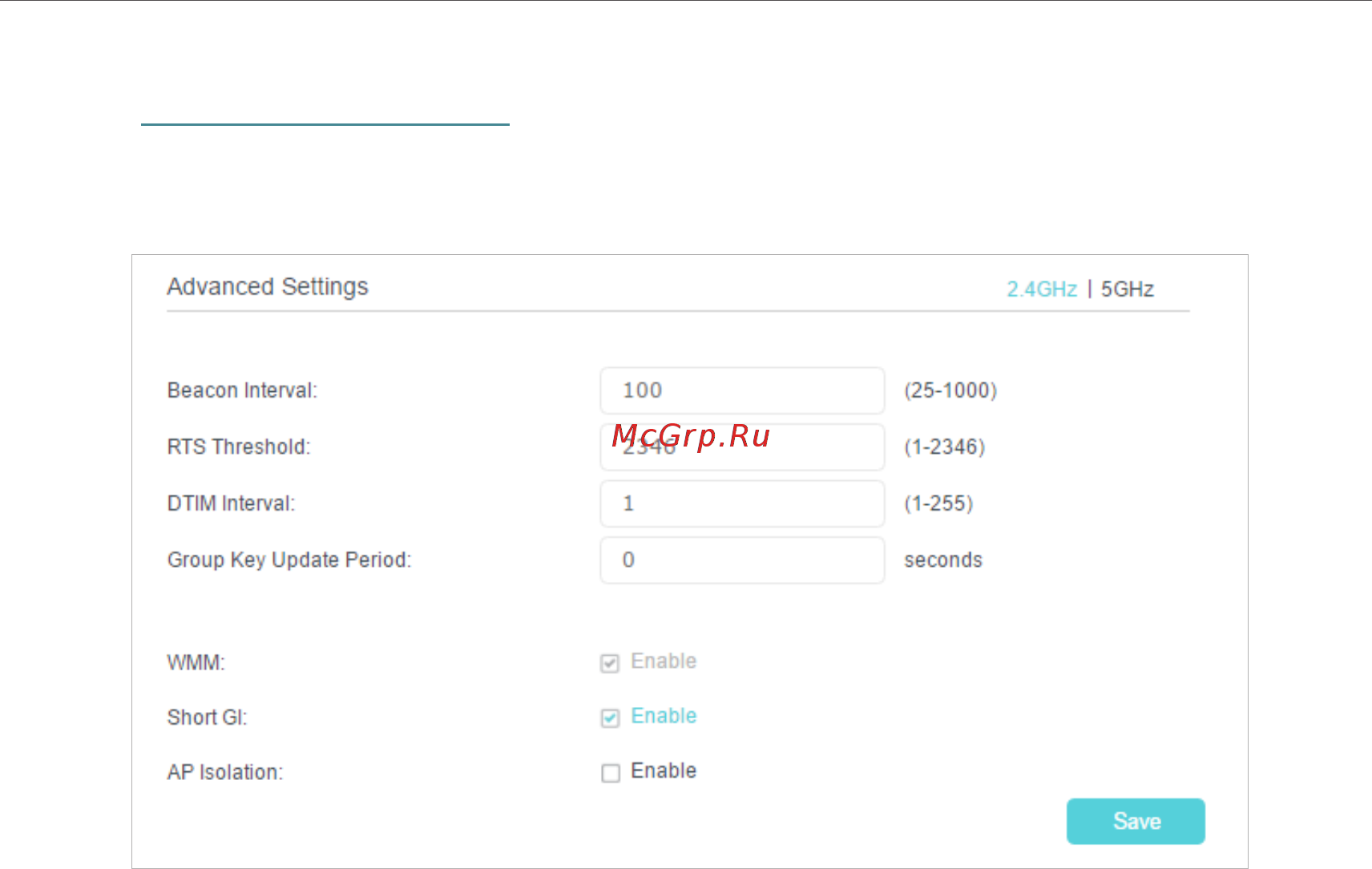Disable the Short GI checkbox
This screenshot has width=1372, height=869.
click(x=610, y=717)
